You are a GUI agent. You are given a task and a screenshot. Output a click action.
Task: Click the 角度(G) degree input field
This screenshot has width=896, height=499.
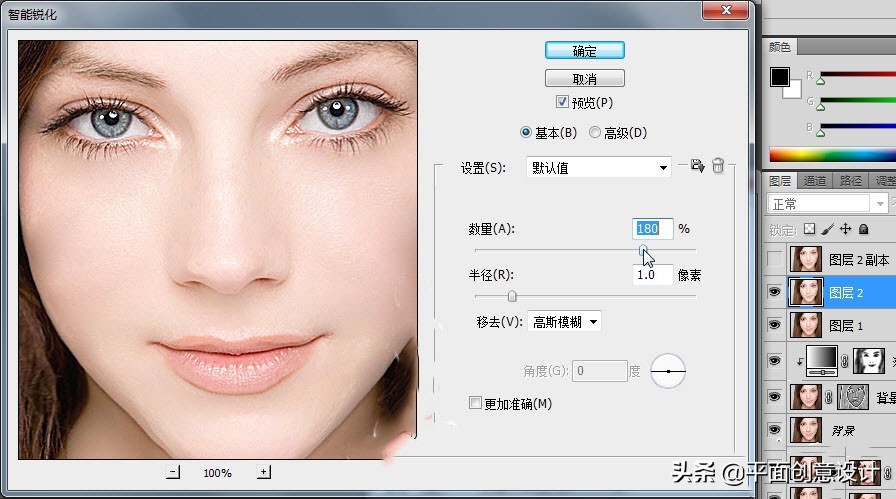(599, 371)
